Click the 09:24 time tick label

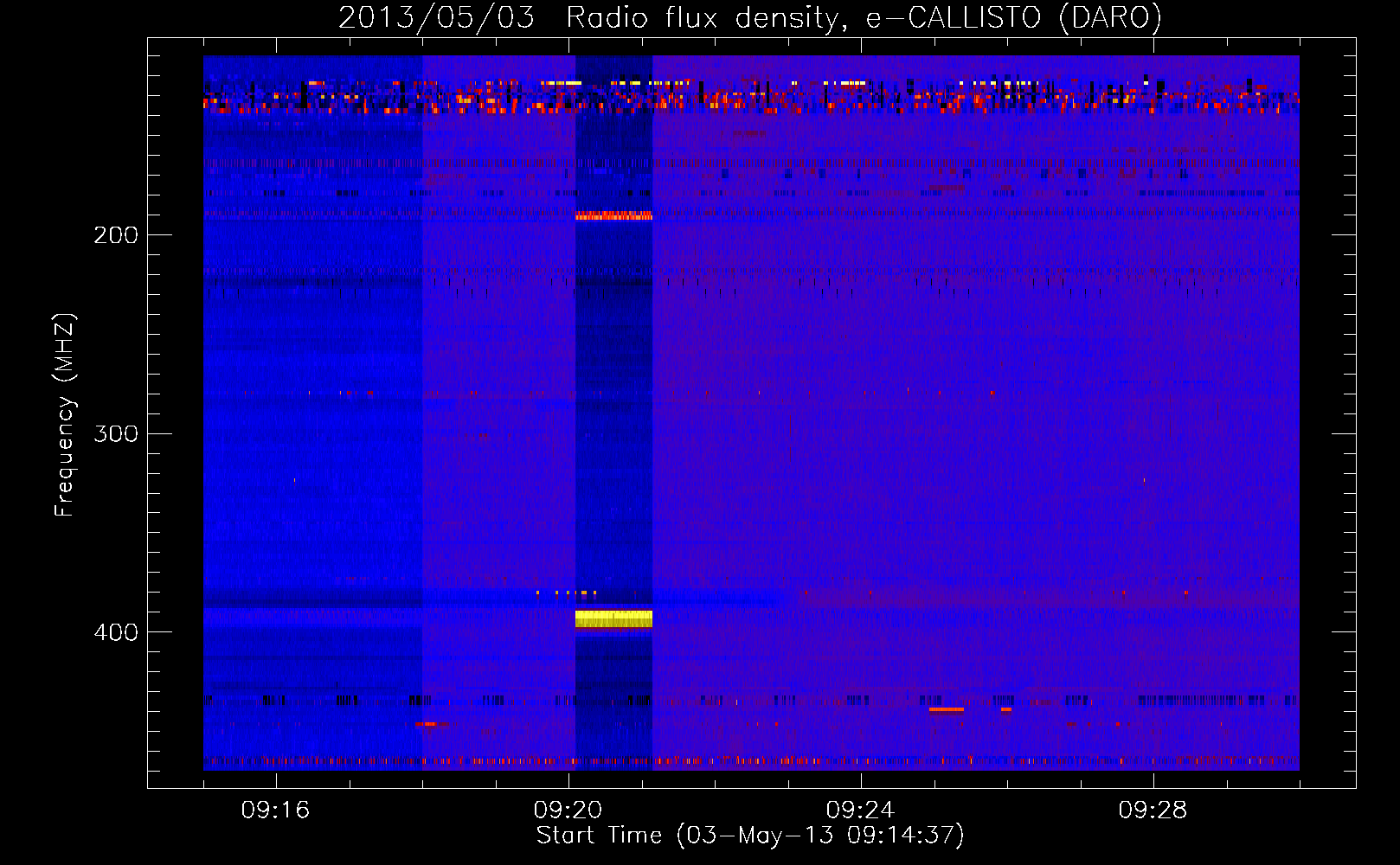coord(860,811)
